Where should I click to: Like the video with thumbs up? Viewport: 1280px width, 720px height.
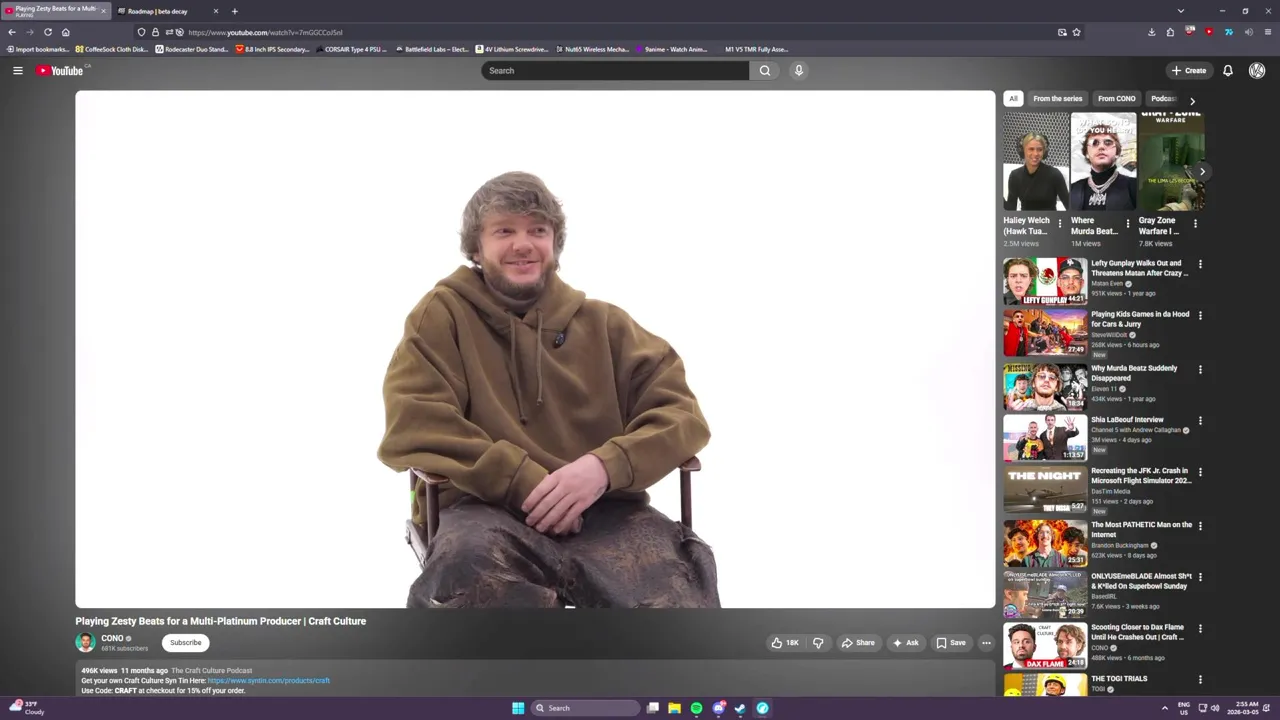[784, 643]
